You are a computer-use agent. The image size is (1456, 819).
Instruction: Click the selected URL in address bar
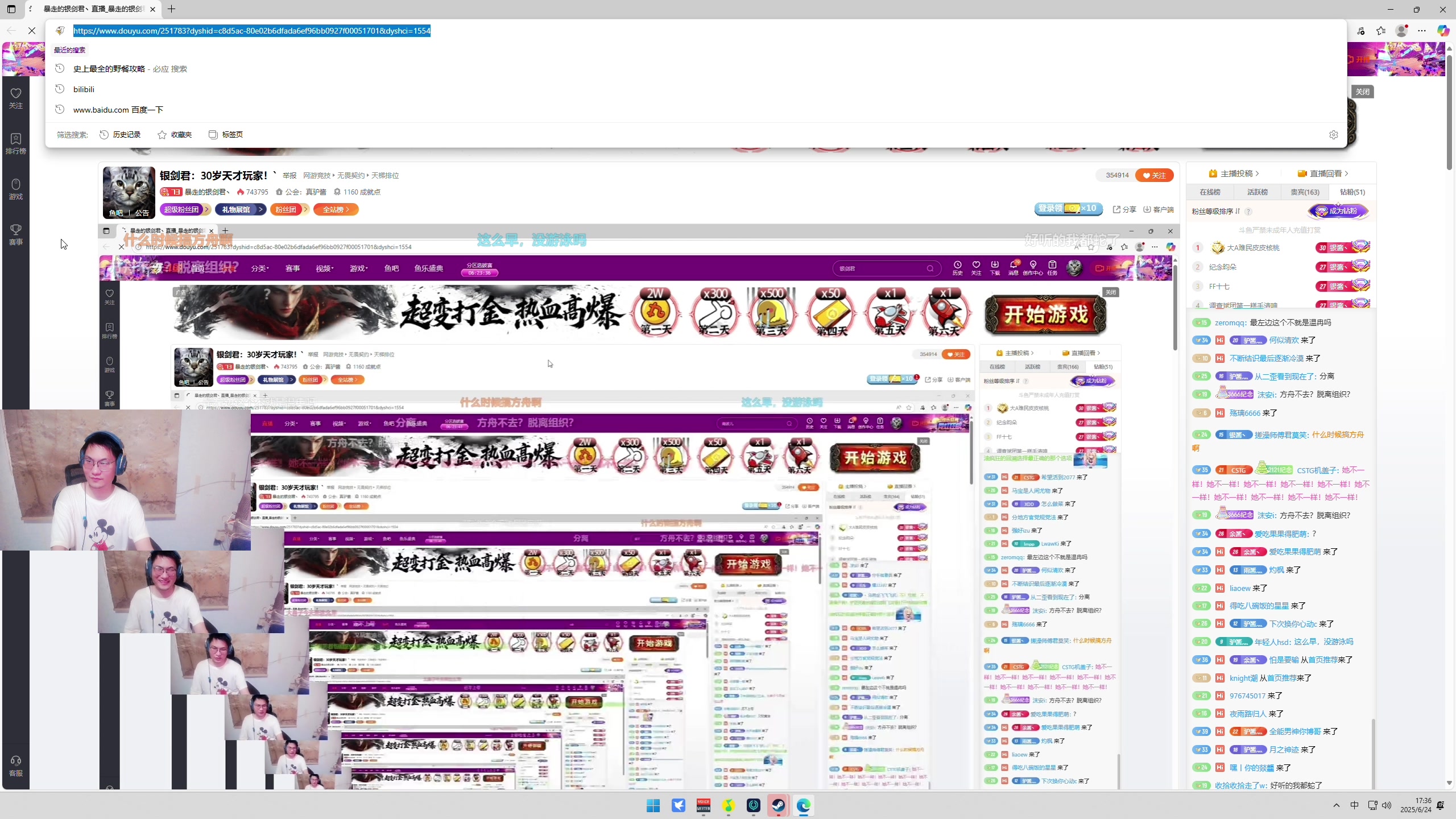click(252, 31)
